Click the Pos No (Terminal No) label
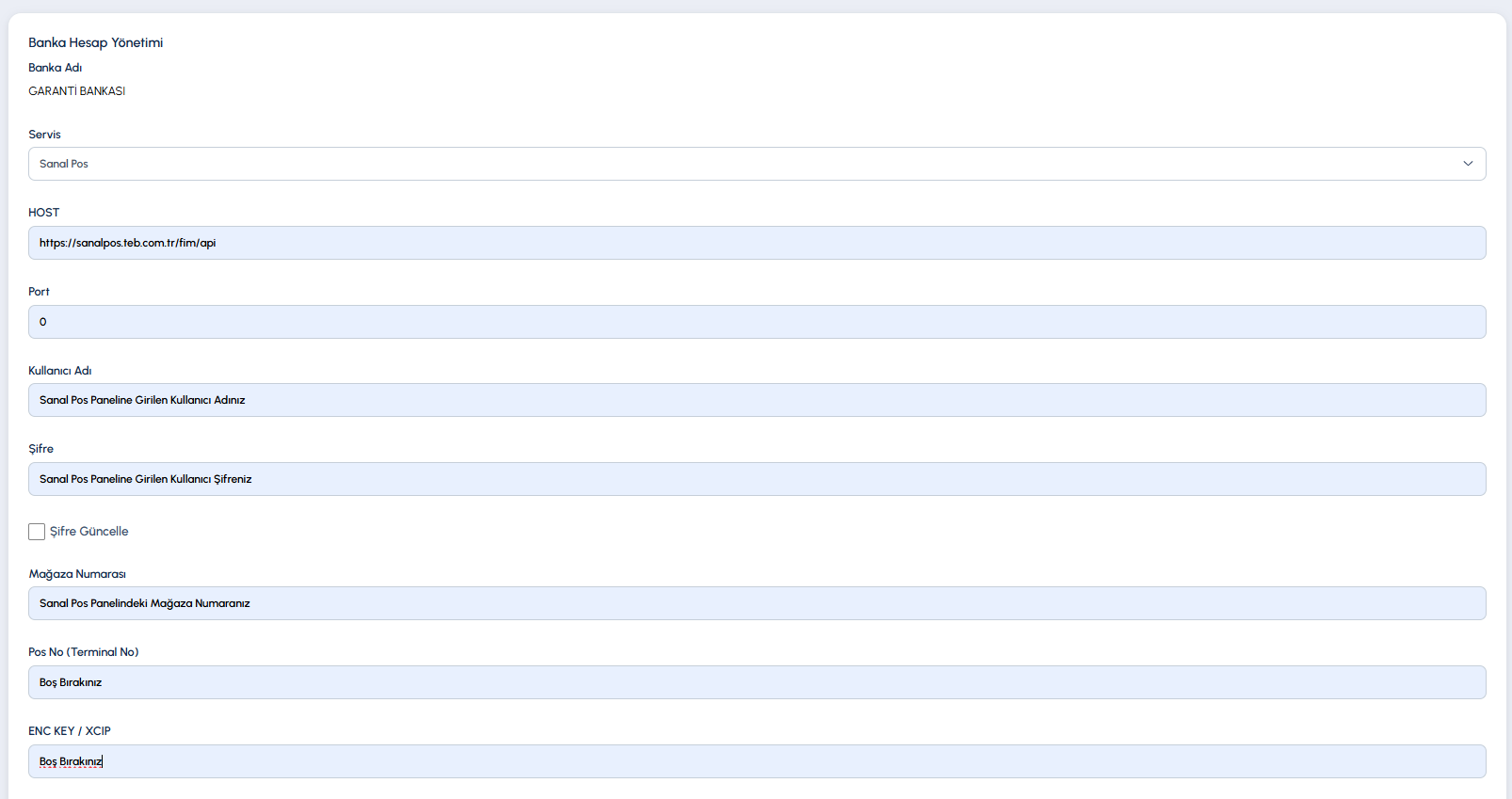The height and width of the screenshot is (799, 1512). [x=84, y=652]
